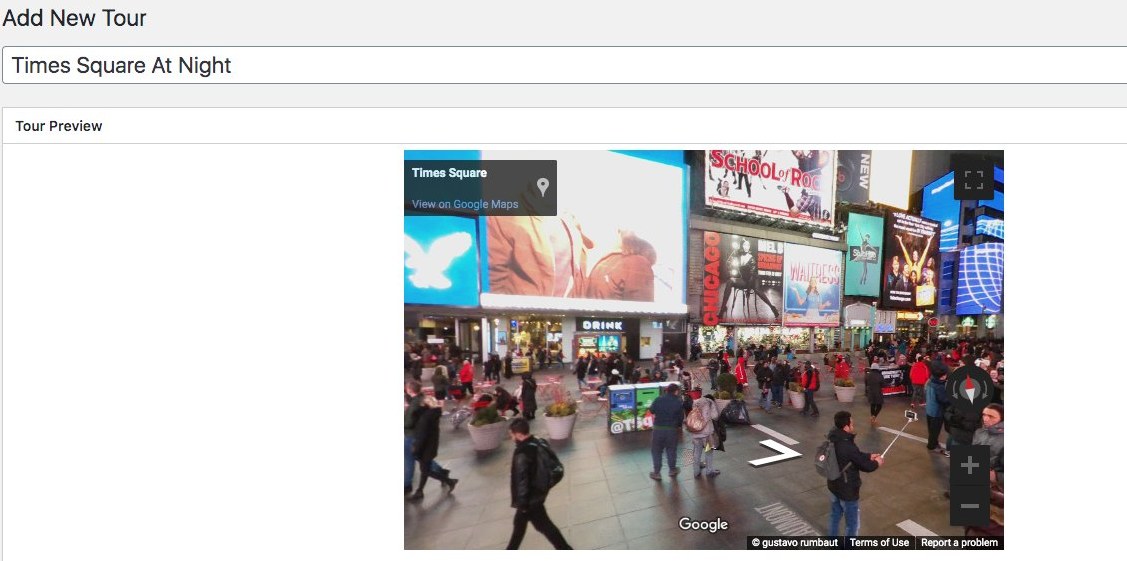Zoom in with the plus button
The image size is (1127, 561).
[x=970, y=465]
